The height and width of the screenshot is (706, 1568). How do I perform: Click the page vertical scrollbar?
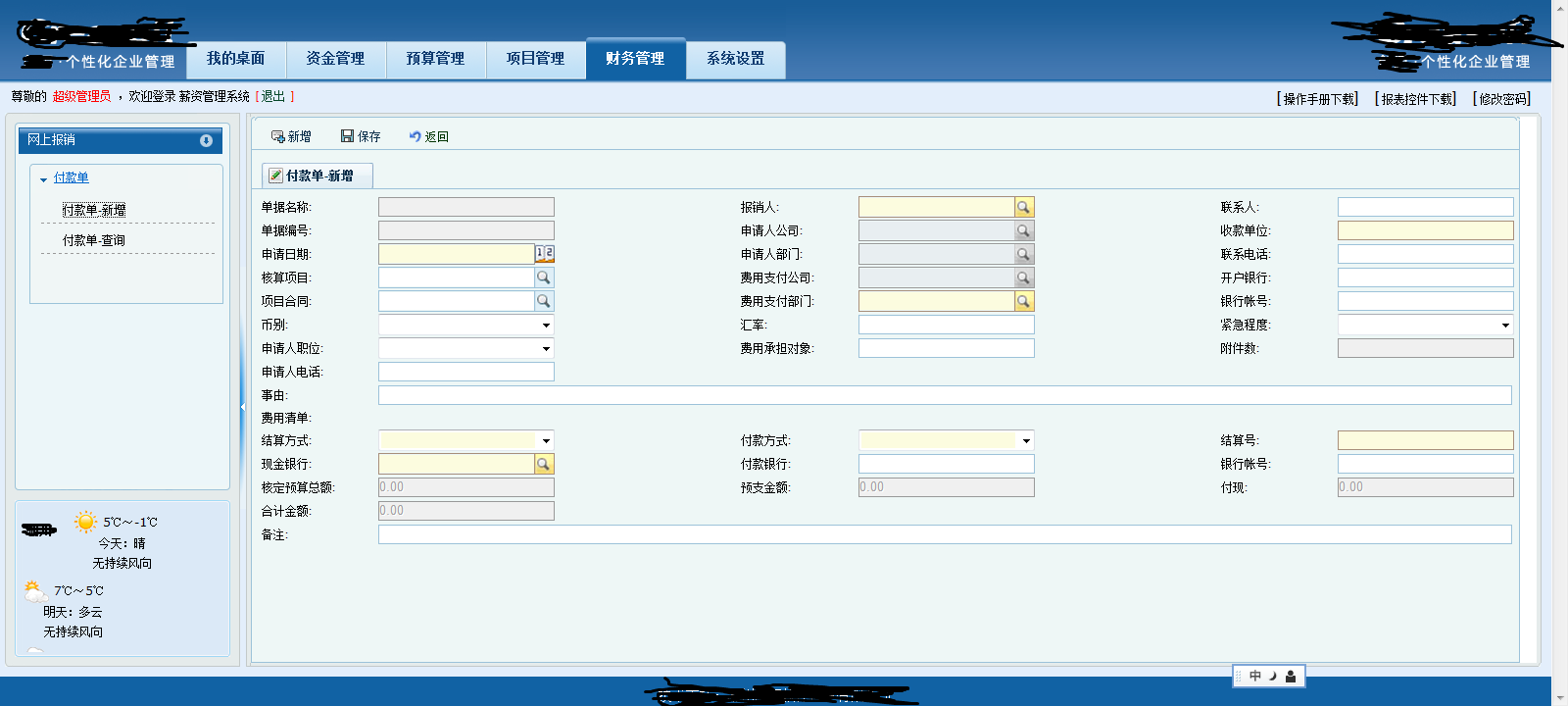(1560, 353)
